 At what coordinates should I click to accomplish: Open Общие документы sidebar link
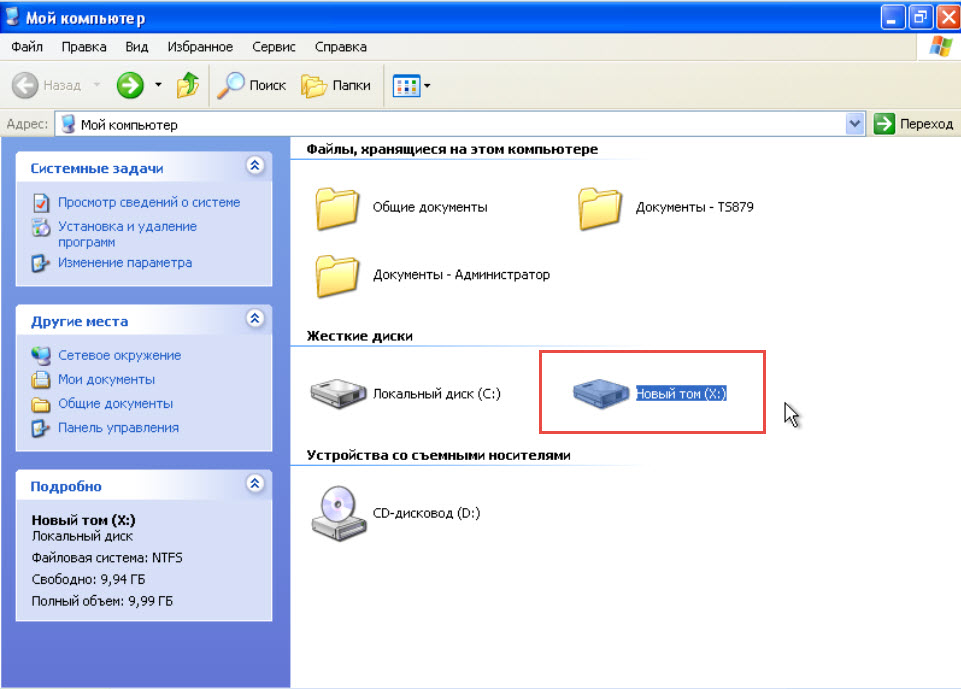116,403
